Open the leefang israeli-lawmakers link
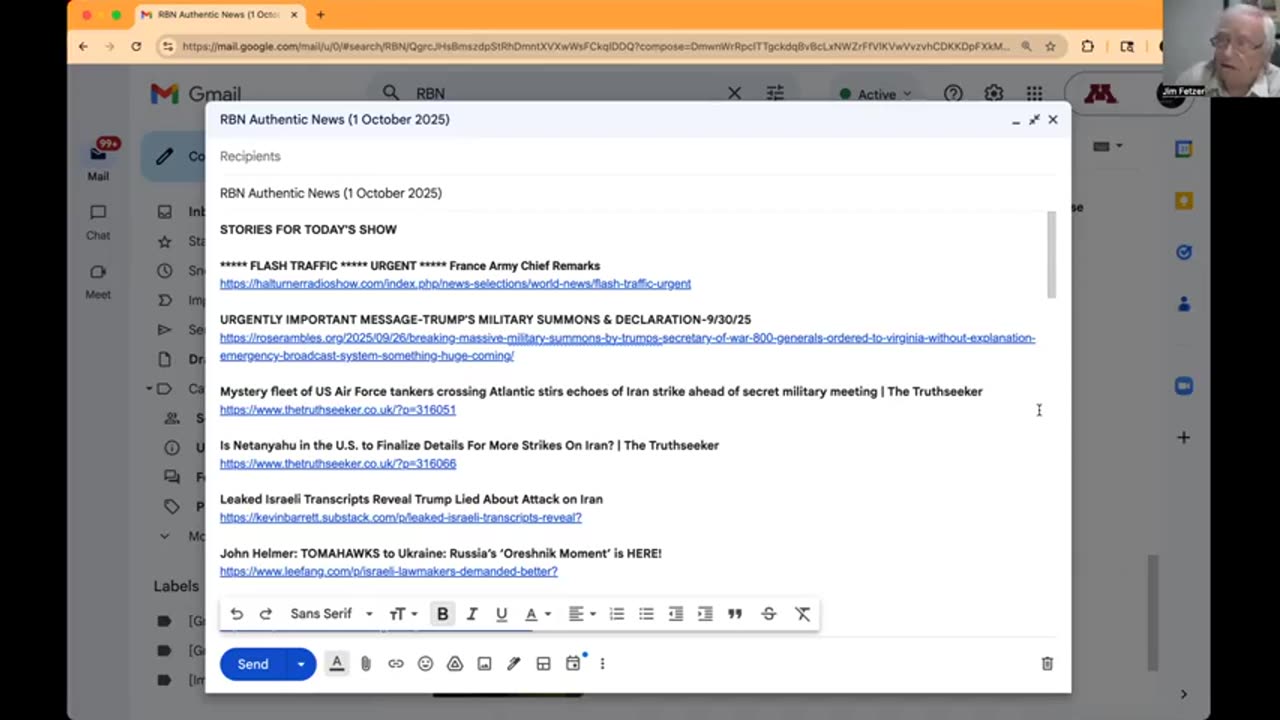Viewport: 1280px width, 720px height. (x=389, y=572)
